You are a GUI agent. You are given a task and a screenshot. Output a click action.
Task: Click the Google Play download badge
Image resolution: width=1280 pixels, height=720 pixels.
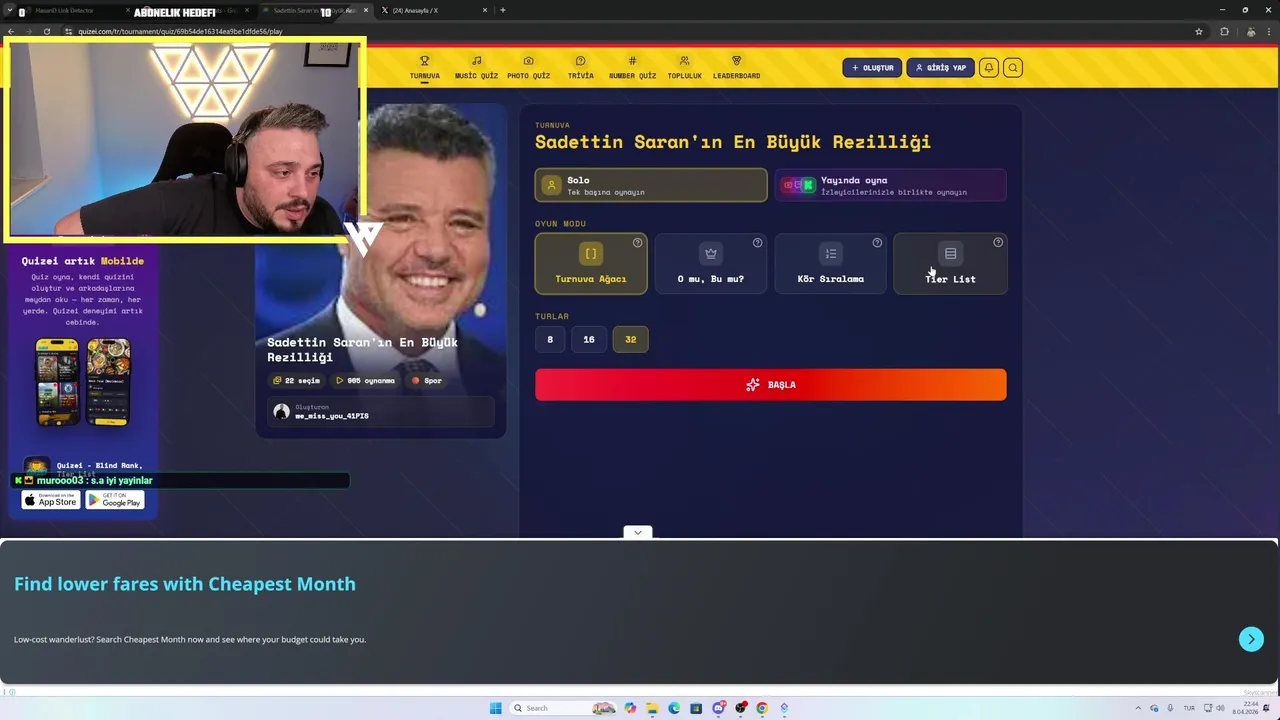point(115,500)
